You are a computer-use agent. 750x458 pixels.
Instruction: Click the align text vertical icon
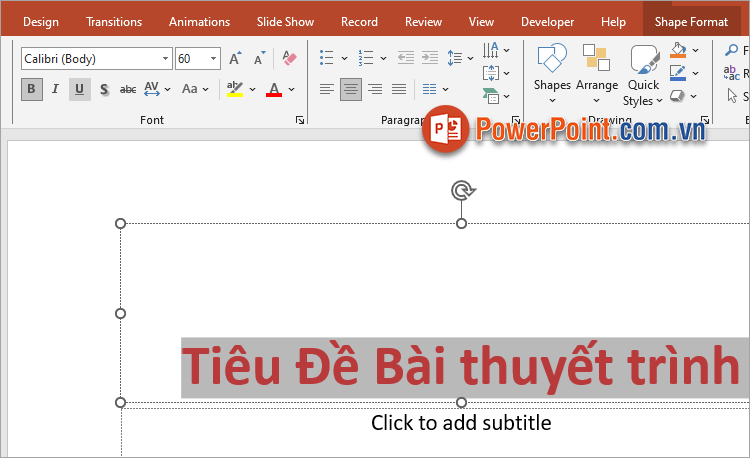pyautogui.click(x=491, y=73)
